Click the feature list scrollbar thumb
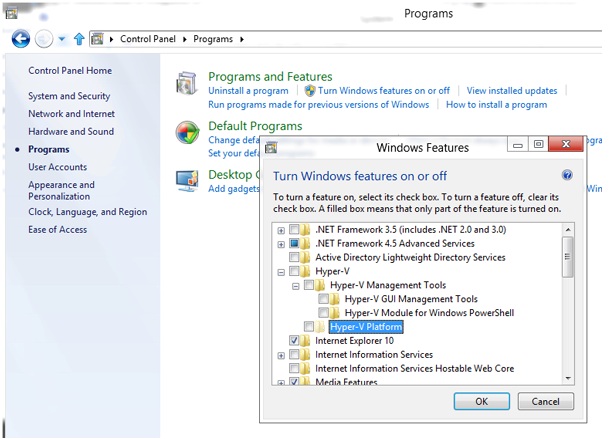The height and width of the screenshot is (439, 616). [x=568, y=257]
